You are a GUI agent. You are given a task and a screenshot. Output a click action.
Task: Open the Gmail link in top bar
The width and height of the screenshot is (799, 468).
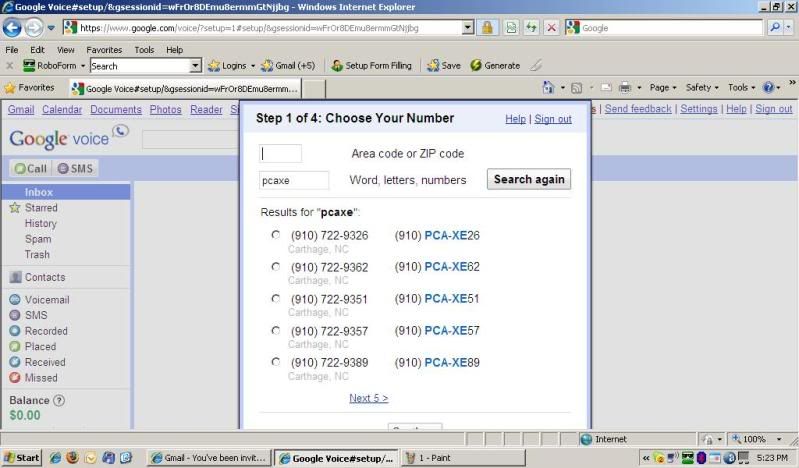(x=21, y=109)
